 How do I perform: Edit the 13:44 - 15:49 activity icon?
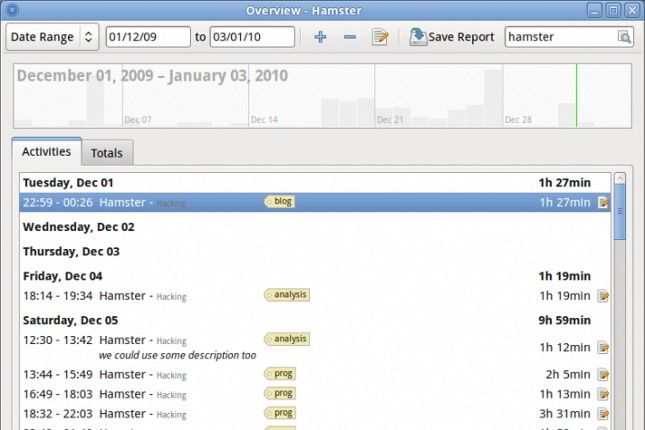click(603, 374)
